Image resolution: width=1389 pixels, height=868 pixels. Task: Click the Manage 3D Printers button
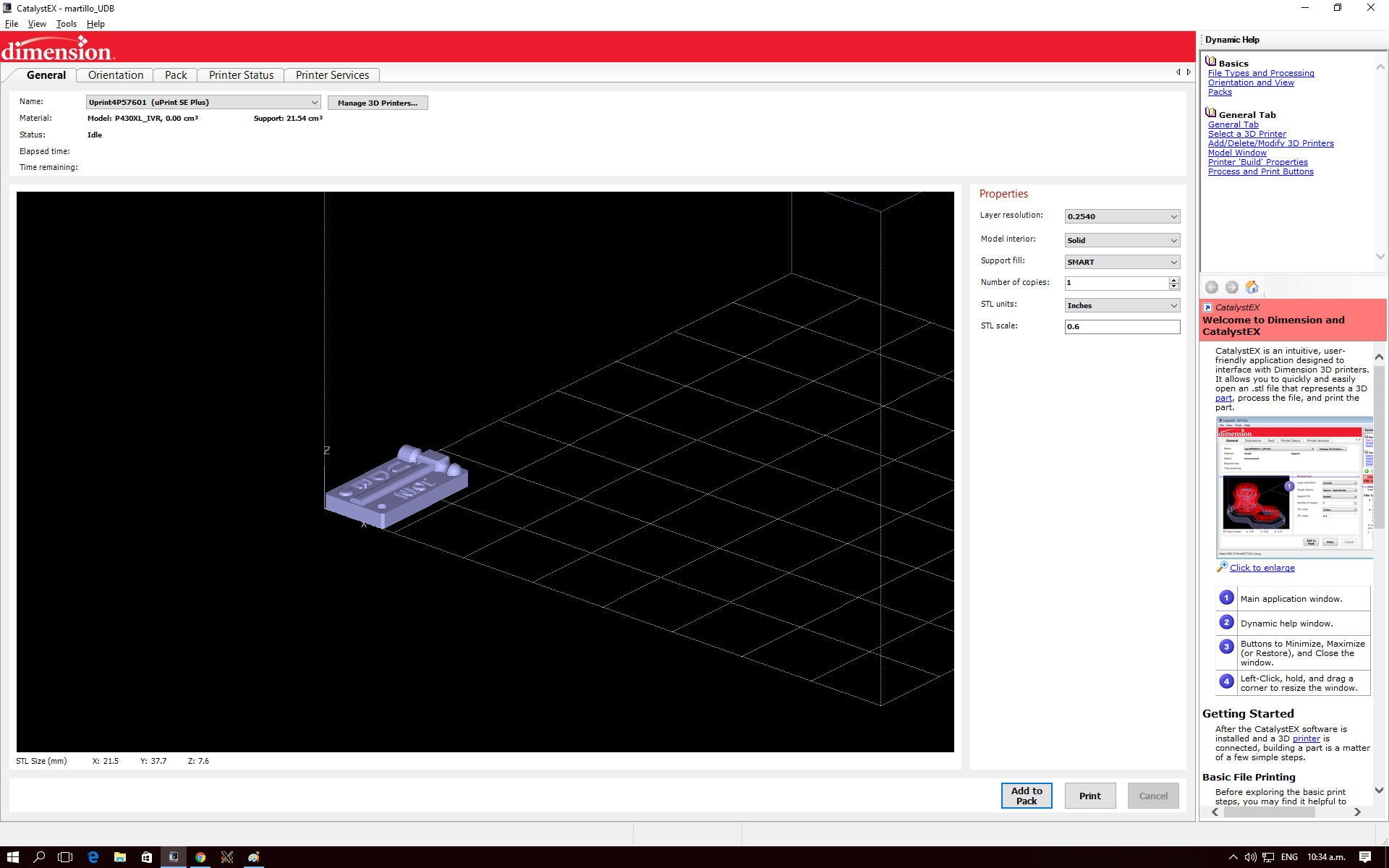pos(378,103)
